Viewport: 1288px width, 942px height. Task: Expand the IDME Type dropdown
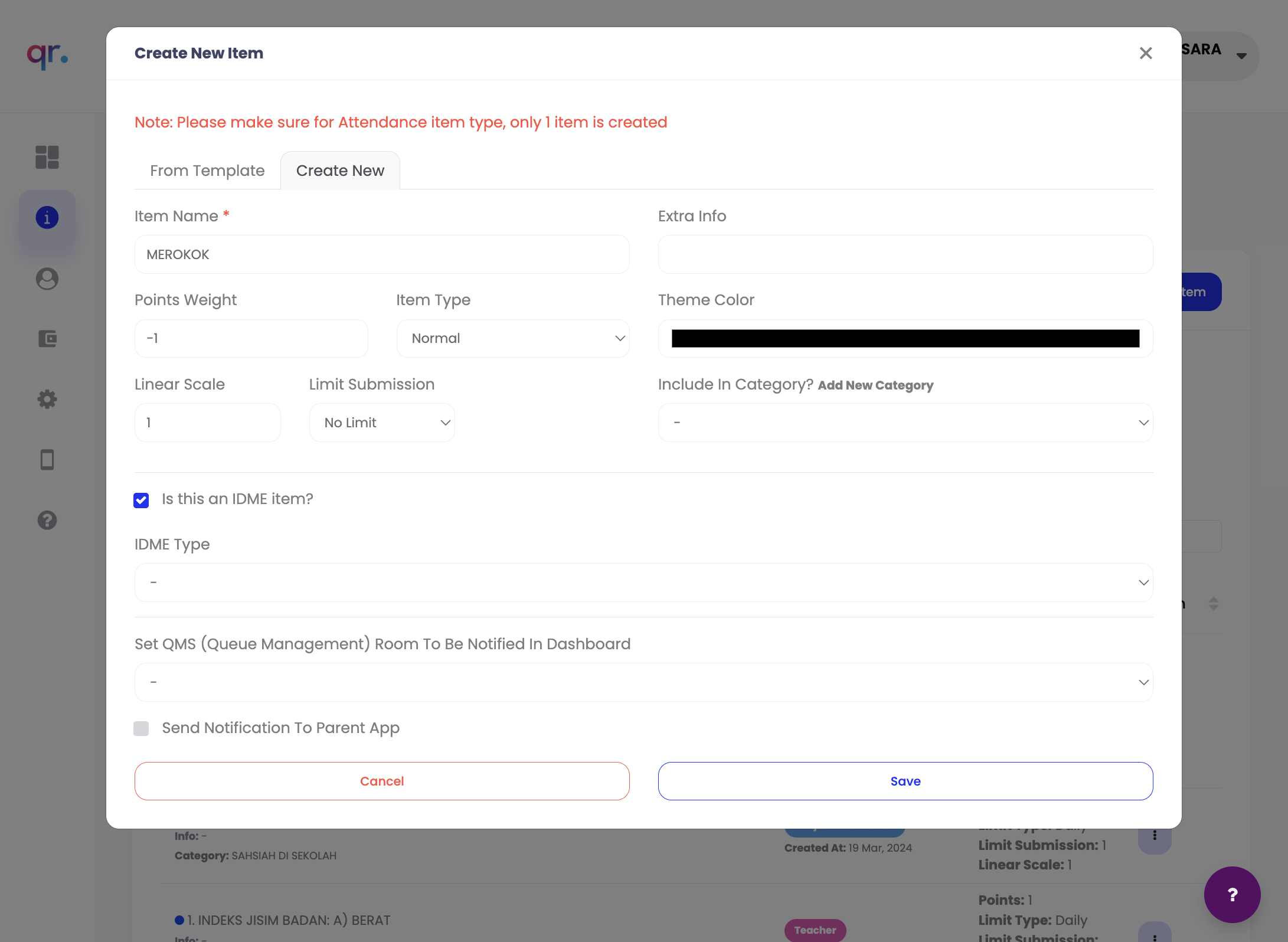pyautogui.click(x=643, y=583)
